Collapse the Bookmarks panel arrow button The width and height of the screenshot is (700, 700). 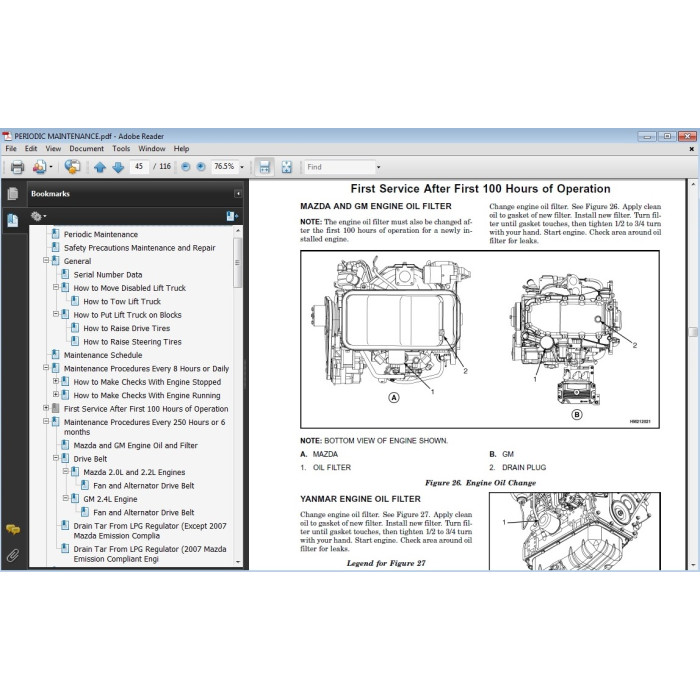[x=238, y=193]
